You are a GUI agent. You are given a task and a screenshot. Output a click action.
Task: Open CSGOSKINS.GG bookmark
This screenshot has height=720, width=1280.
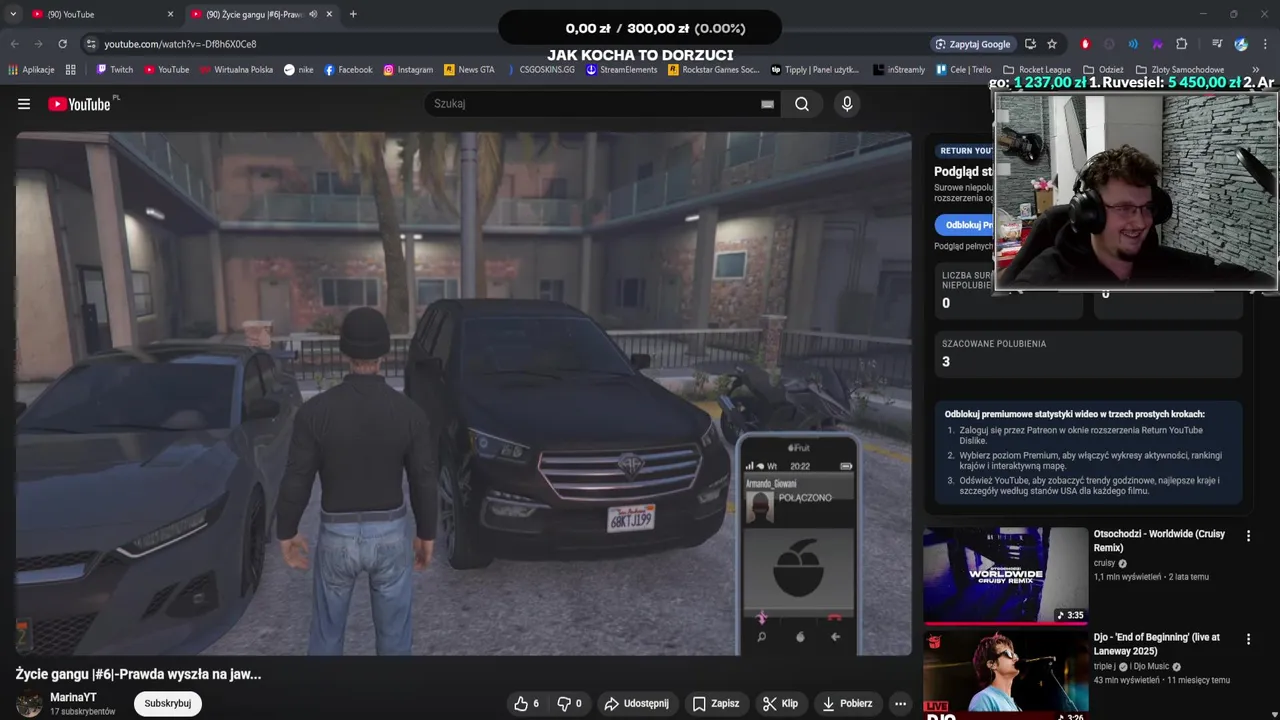coord(540,70)
